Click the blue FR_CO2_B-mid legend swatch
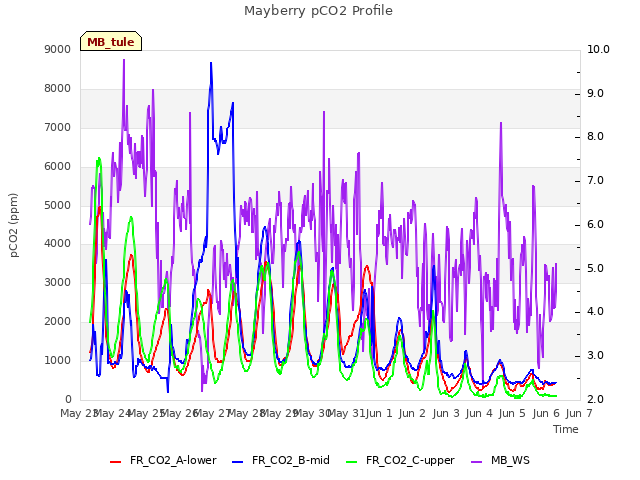This screenshot has height=480, width=640. coord(238,461)
